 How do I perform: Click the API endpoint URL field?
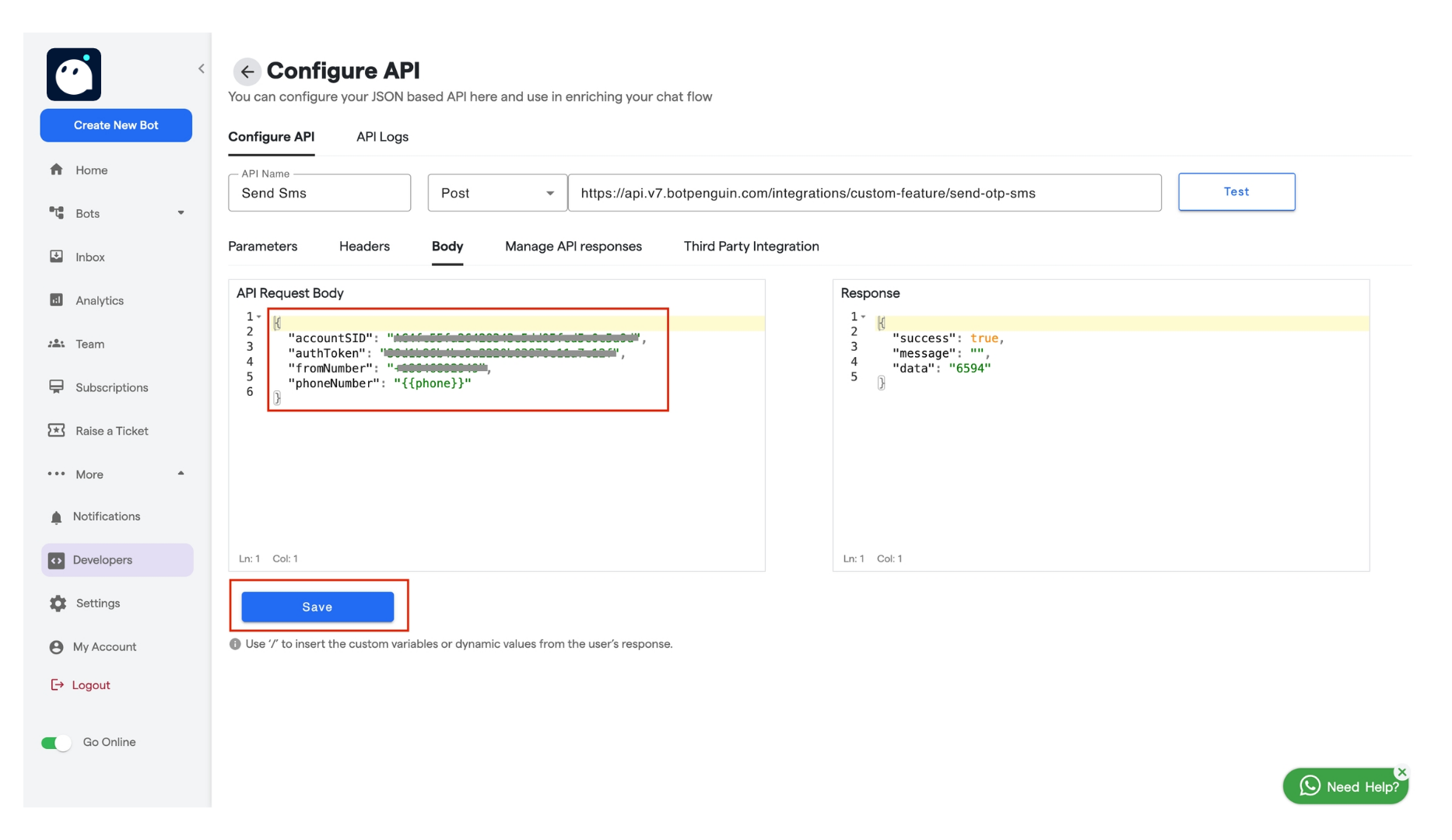865,193
